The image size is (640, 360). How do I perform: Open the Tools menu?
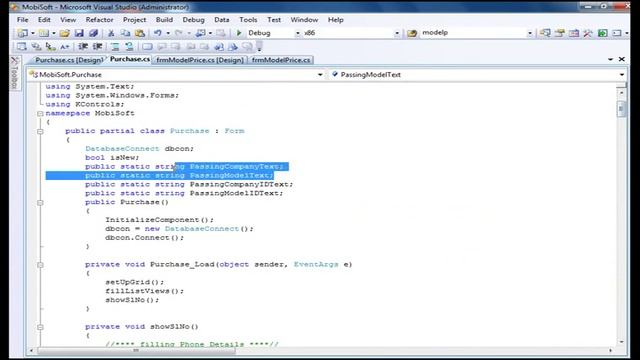pos(248,20)
